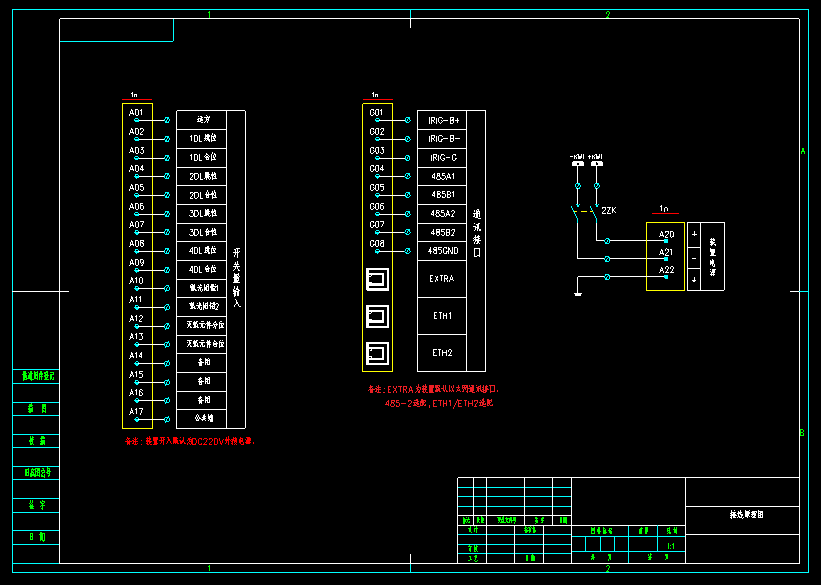Image resolution: width=821 pixels, height=585 pixels.
Task: Click the C04 terminal label
Action: [x=376, y=169]
